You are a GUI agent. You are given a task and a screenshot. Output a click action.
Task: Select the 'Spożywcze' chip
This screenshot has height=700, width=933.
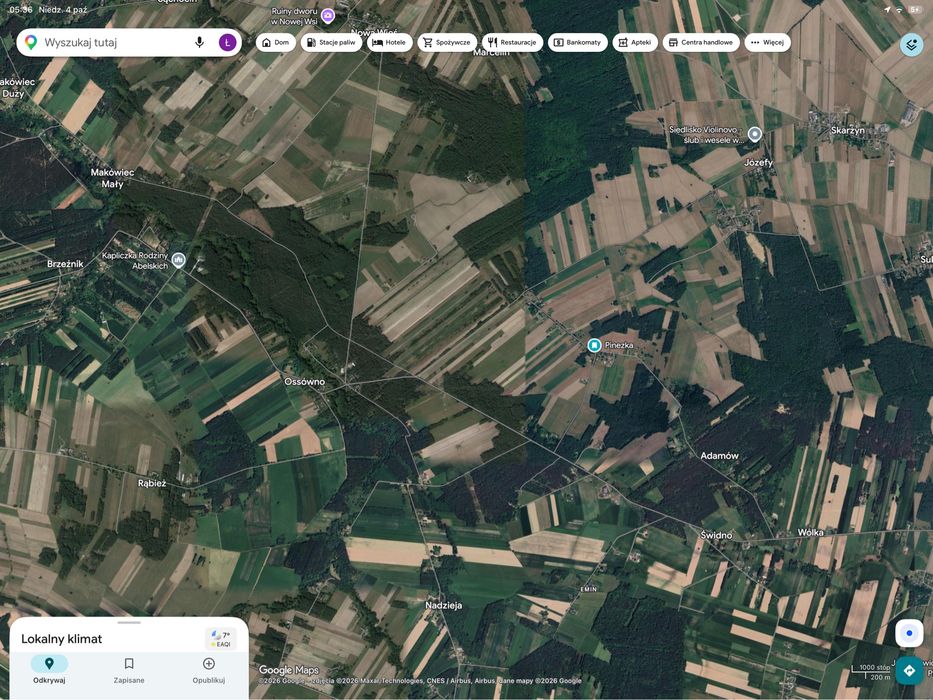pos(447,42)
